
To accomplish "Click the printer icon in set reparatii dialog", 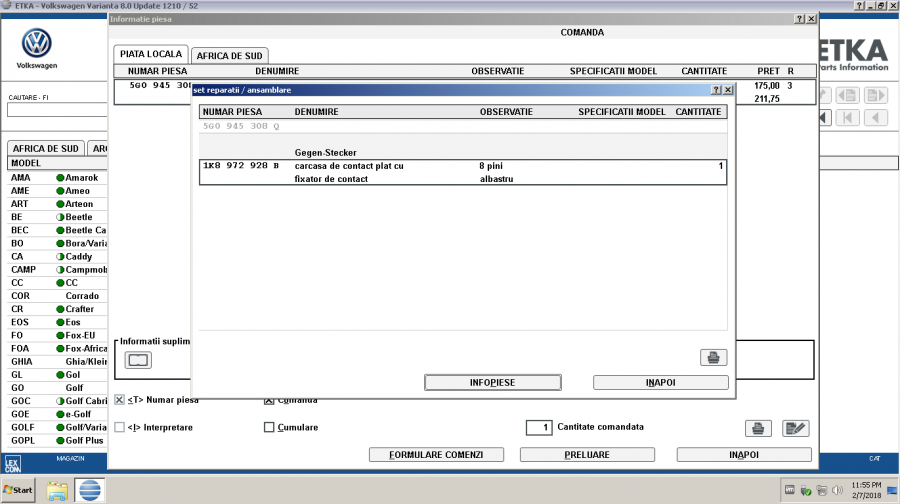I will click(x=713, y=357).
